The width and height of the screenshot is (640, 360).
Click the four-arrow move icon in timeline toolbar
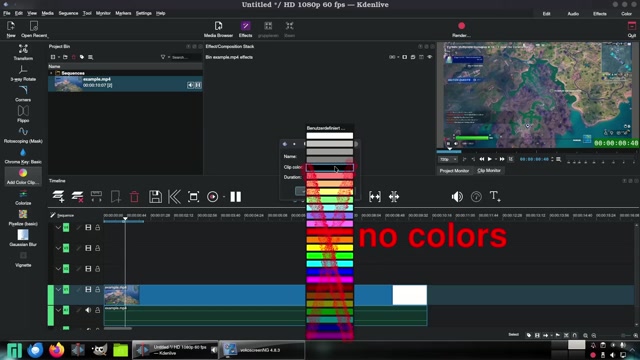pos(394,197)
